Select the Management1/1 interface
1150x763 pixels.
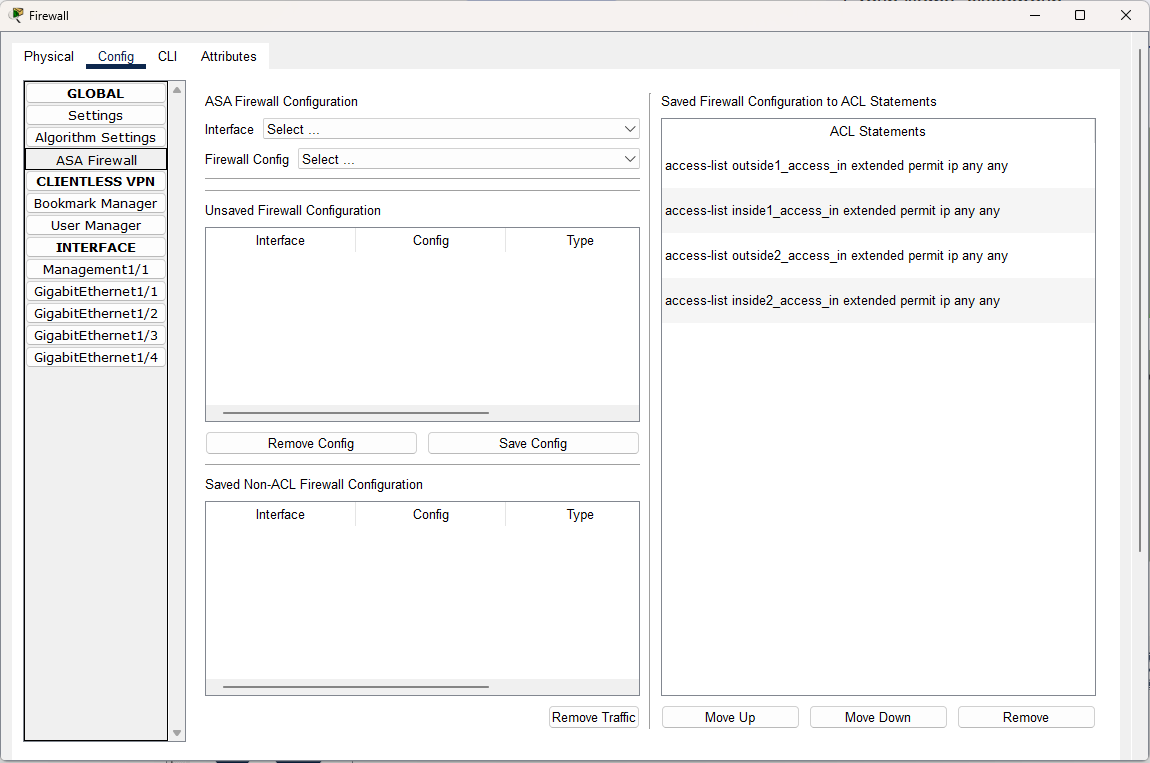click(x=95, y=269)
